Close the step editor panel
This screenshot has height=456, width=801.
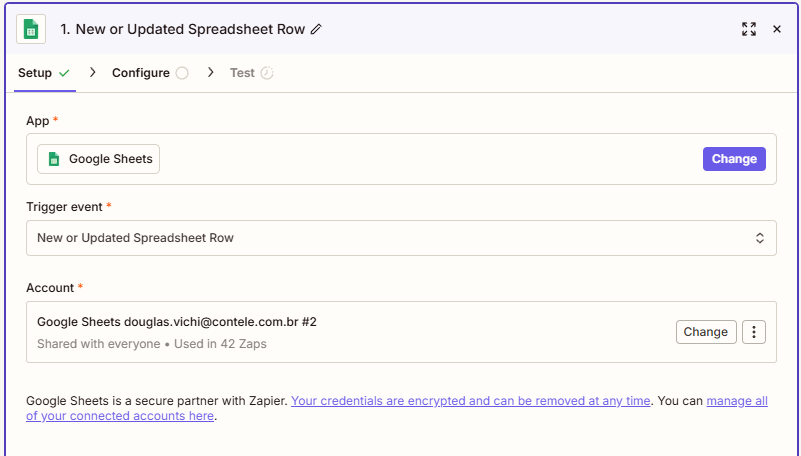777,29
